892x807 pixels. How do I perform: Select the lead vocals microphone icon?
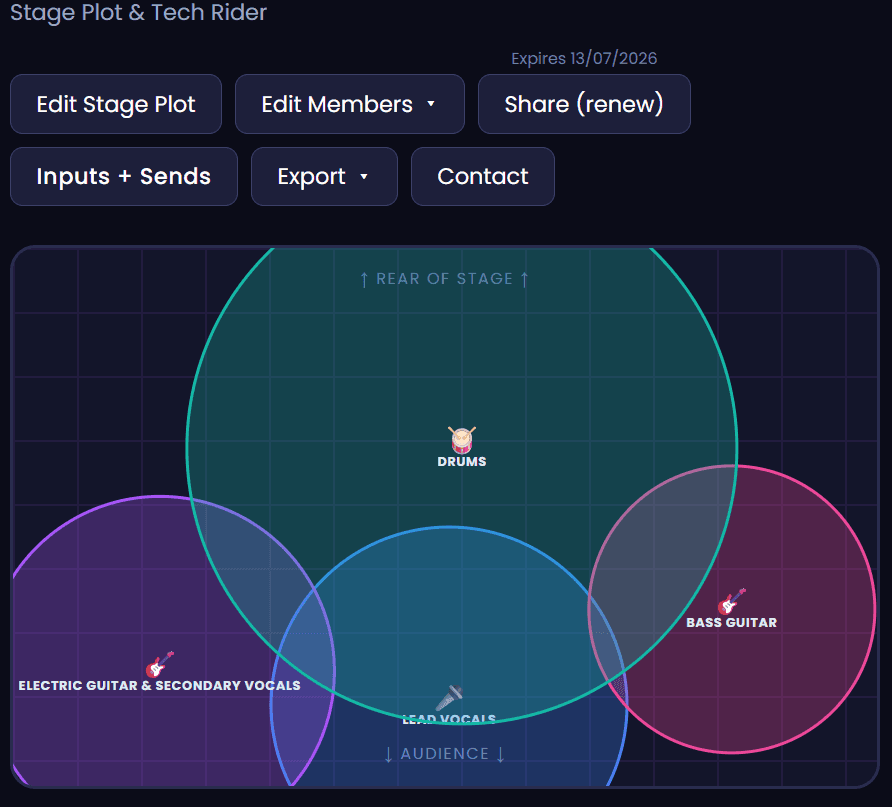tap(449, 698)
